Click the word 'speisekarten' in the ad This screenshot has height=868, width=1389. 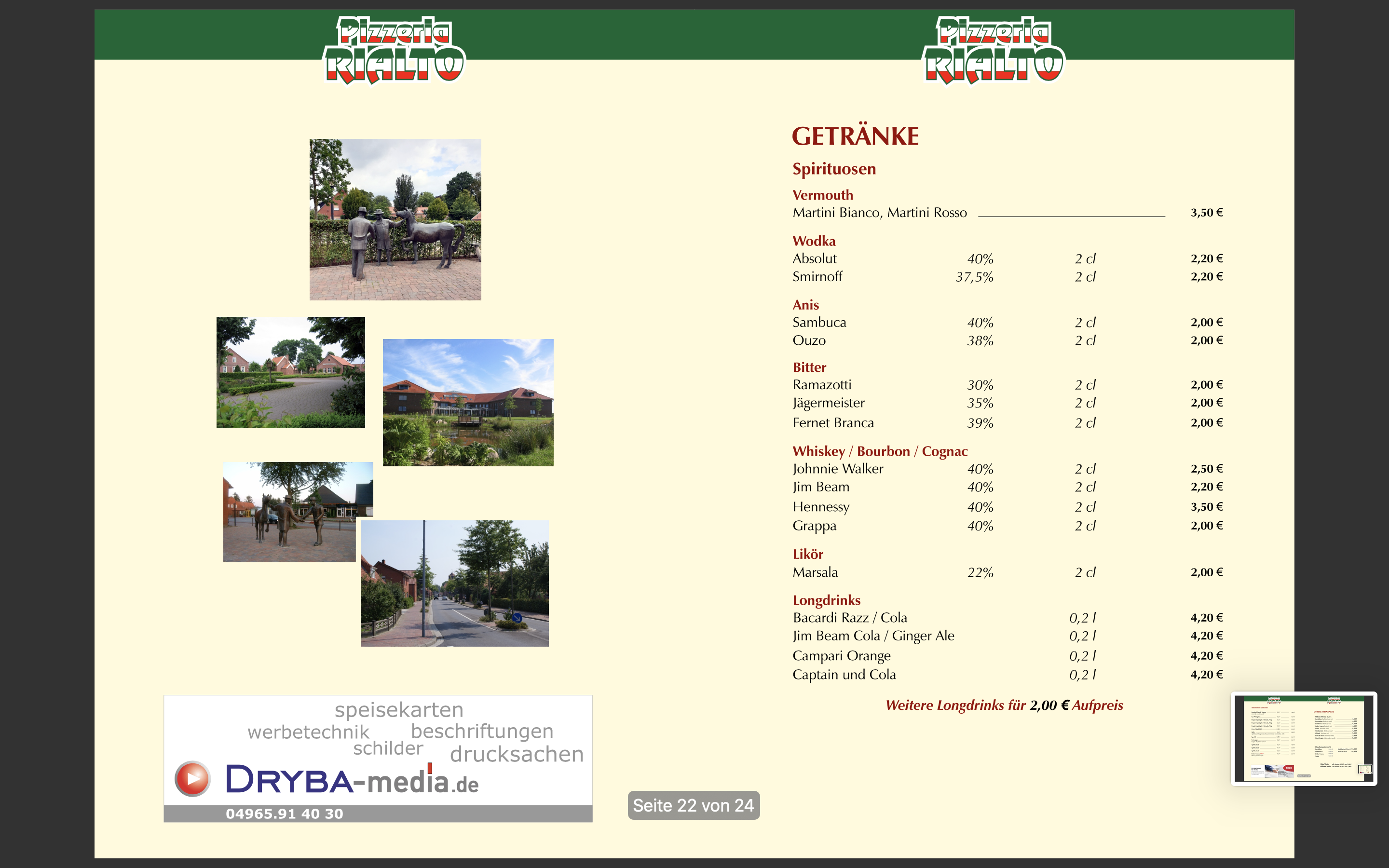coord(399,710)
